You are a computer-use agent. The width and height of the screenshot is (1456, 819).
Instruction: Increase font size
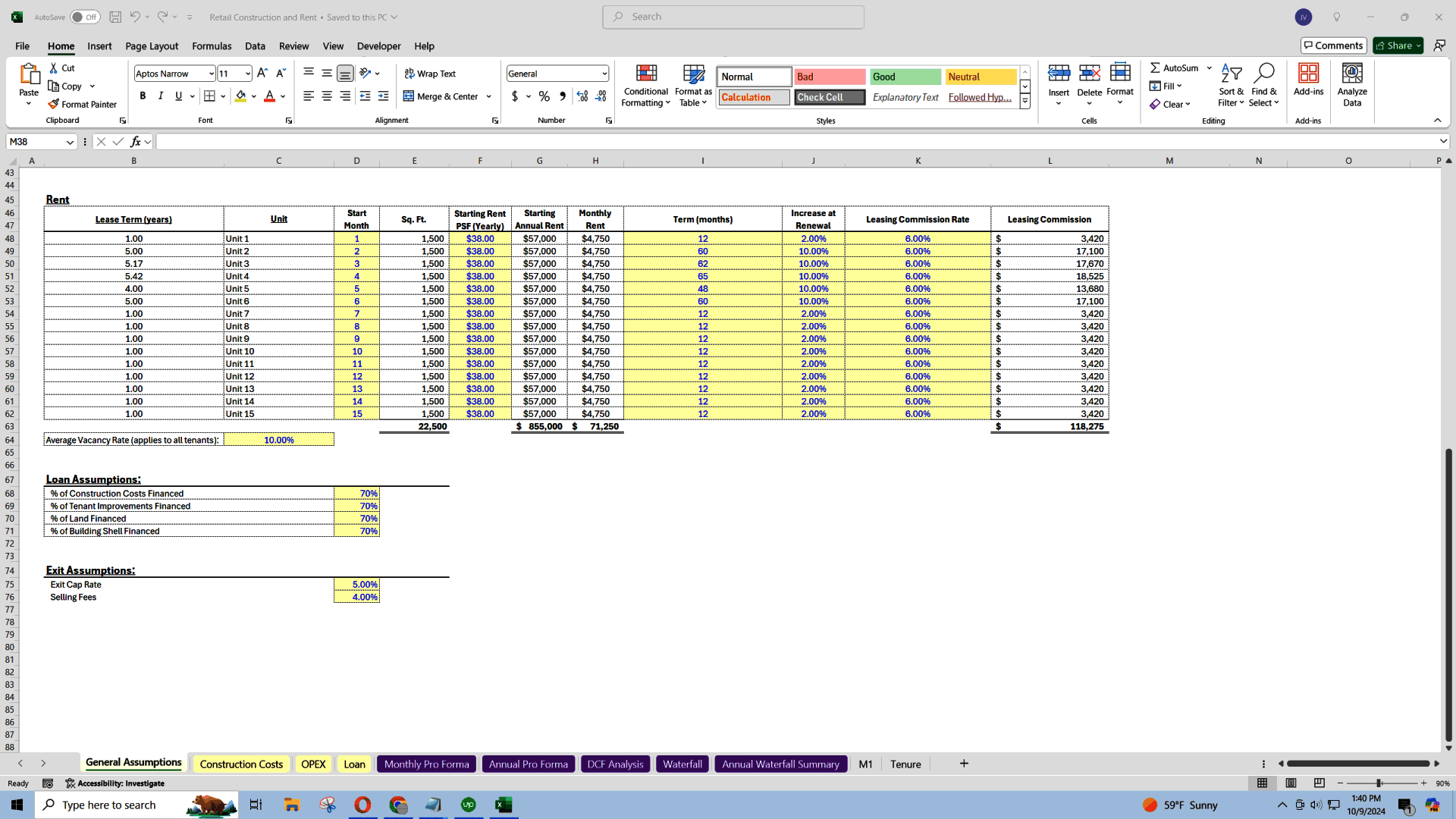(262, 73)
